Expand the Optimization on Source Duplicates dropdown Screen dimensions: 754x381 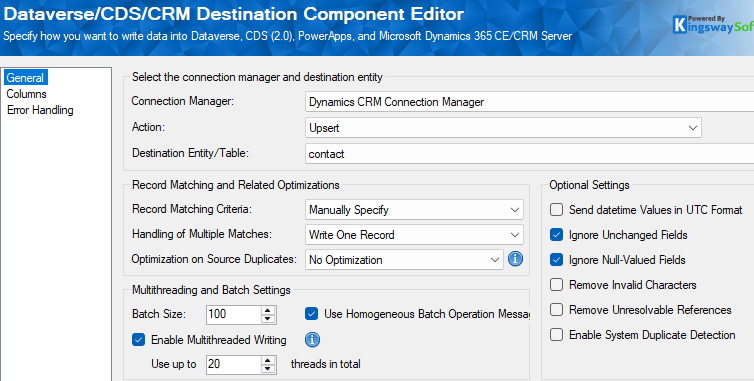[404, 260]
